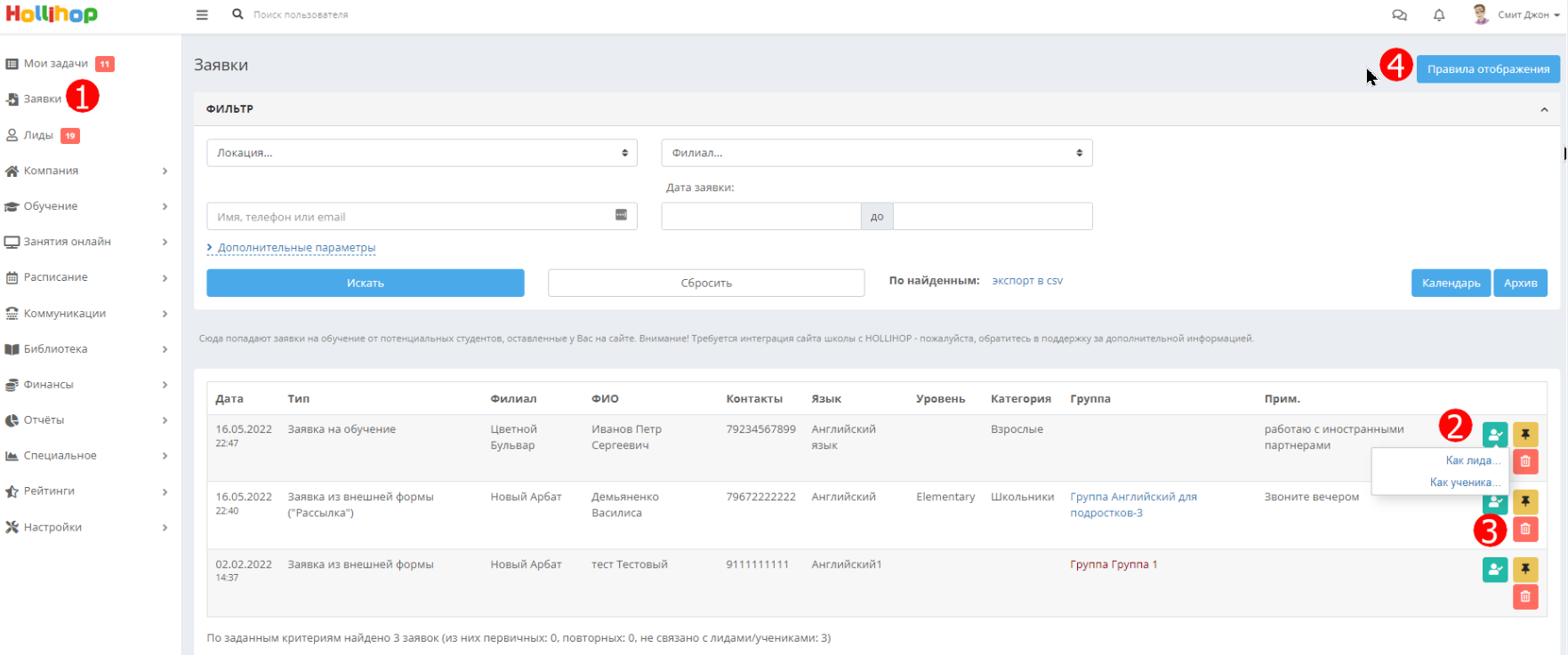Screen dimensions: 1568x655
Task: Expand the Занятия онлайн sidebar section
Action: click(x=87, y=242)
